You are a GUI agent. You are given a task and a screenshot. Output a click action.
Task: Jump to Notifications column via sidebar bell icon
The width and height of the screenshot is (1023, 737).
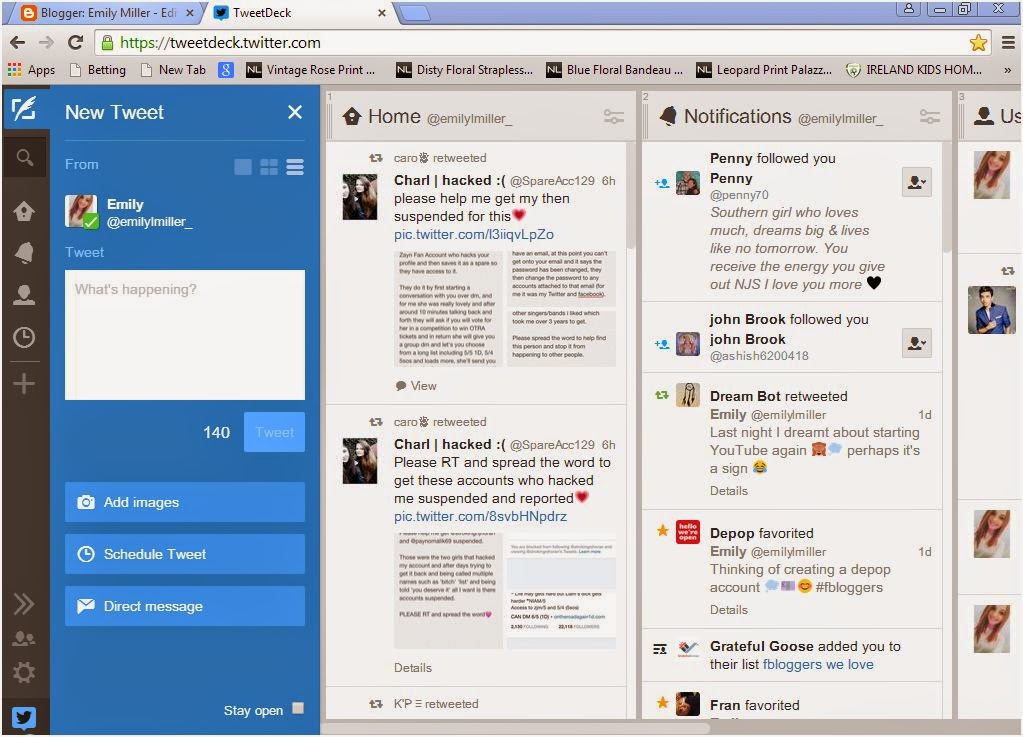[x=25, y=253]
